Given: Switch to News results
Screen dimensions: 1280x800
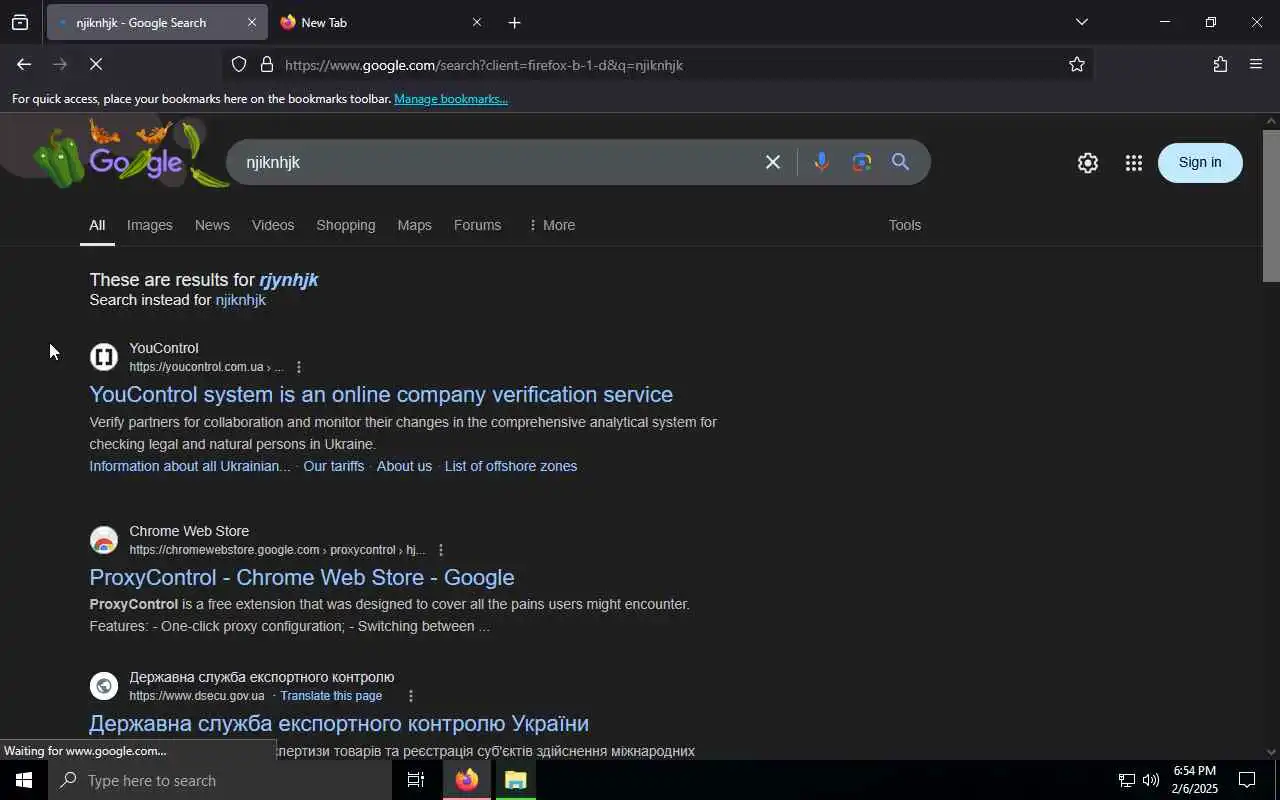Looking at the screenshot, I should (212, 225).
